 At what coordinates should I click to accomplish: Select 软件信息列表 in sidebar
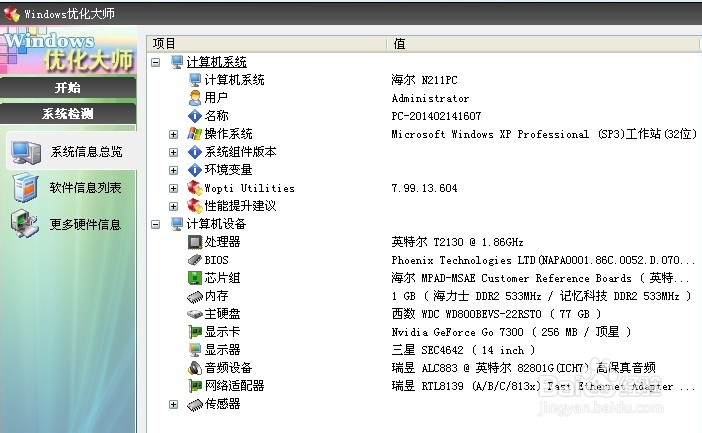pyautogui.click(x=86, y=188)
